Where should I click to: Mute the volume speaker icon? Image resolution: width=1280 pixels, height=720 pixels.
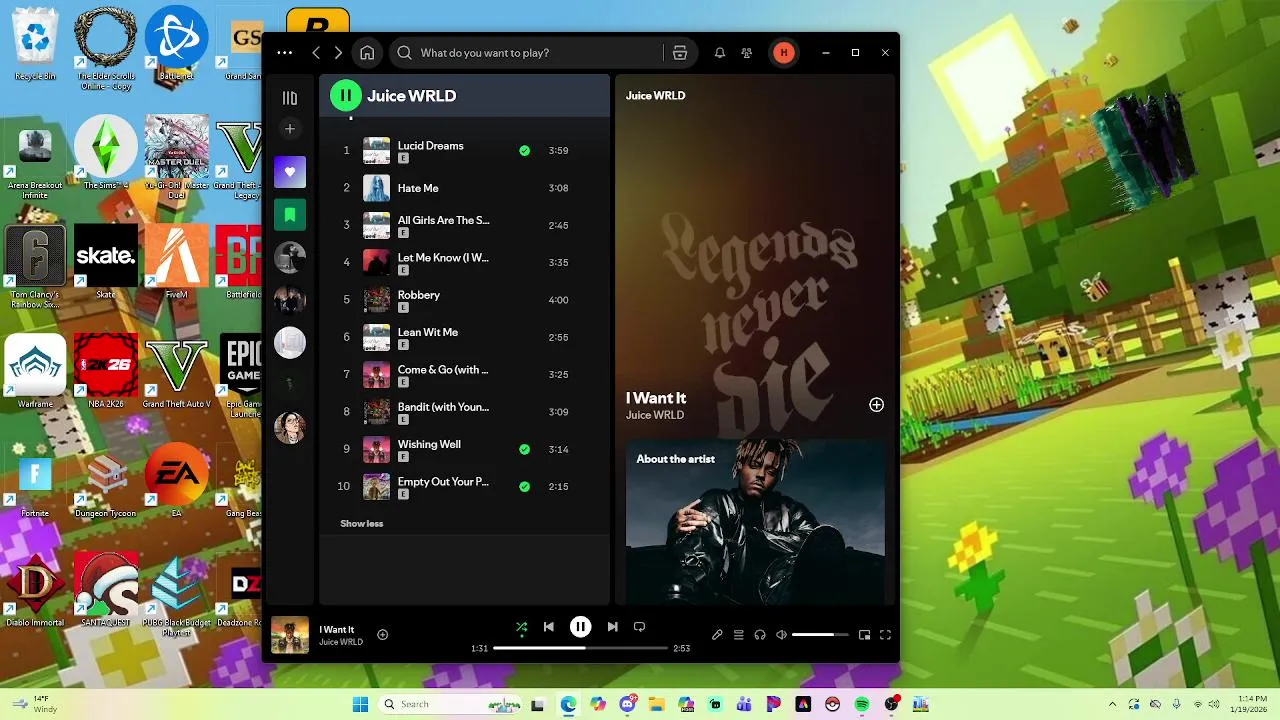point(781,635)
